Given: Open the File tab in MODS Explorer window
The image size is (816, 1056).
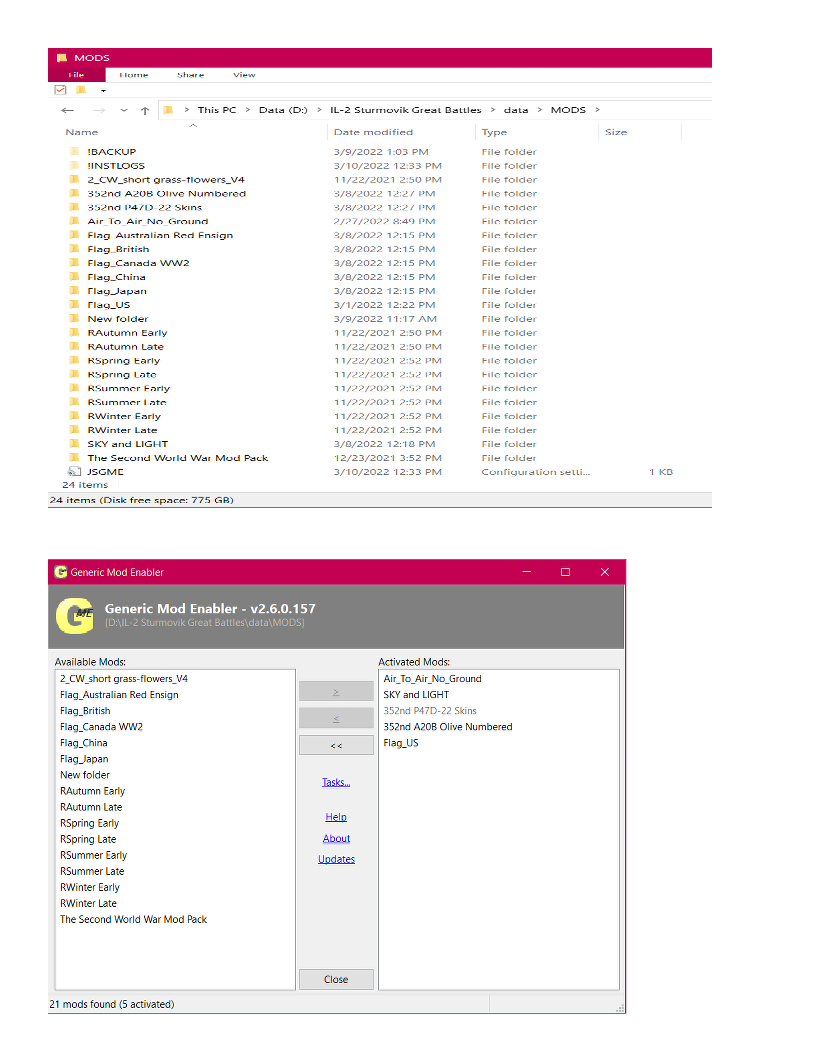Looking at the screenshot, I should pyautogui.click(x=76, y=75).
